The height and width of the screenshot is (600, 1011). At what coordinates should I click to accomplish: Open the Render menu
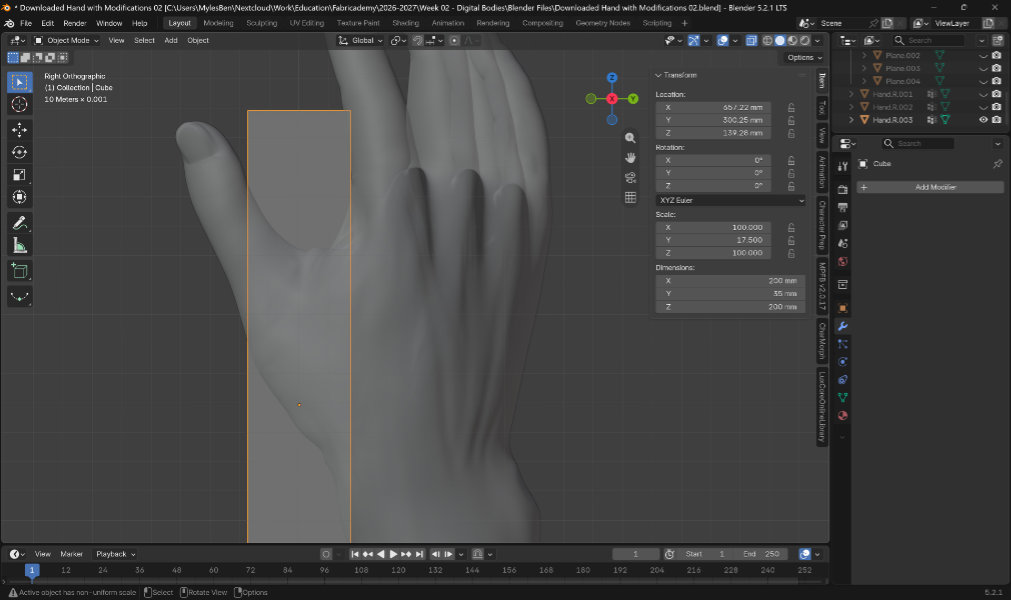pyautogui.click(x=75, y=23)
